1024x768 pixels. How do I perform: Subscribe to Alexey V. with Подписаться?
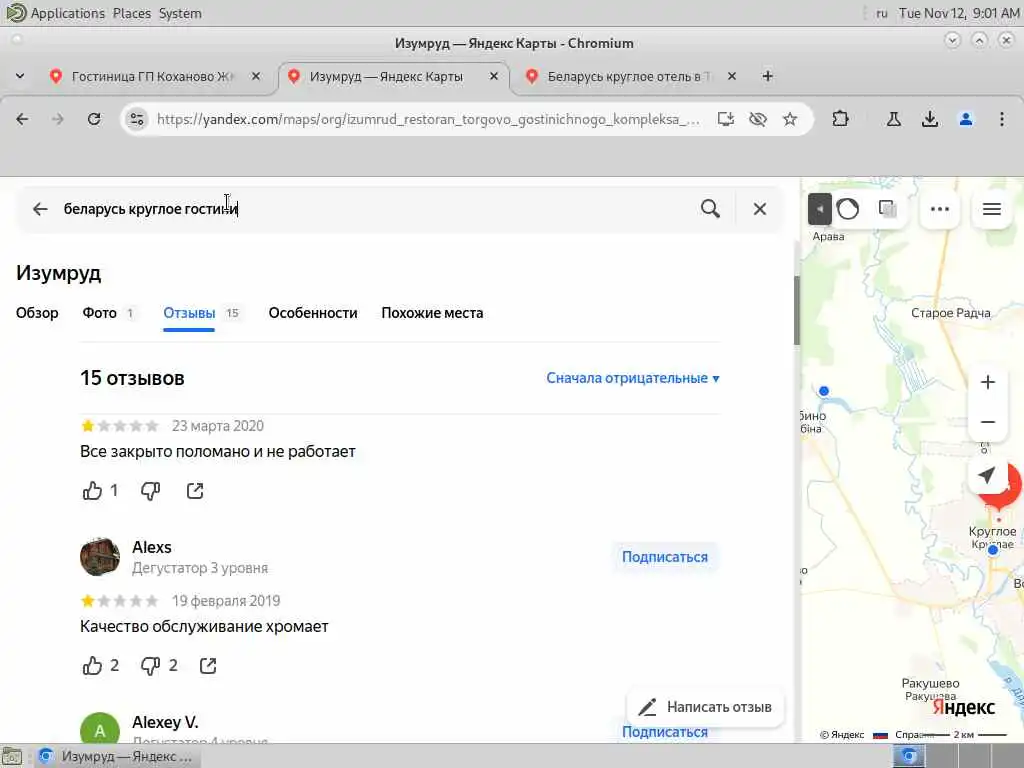[665, 732]
